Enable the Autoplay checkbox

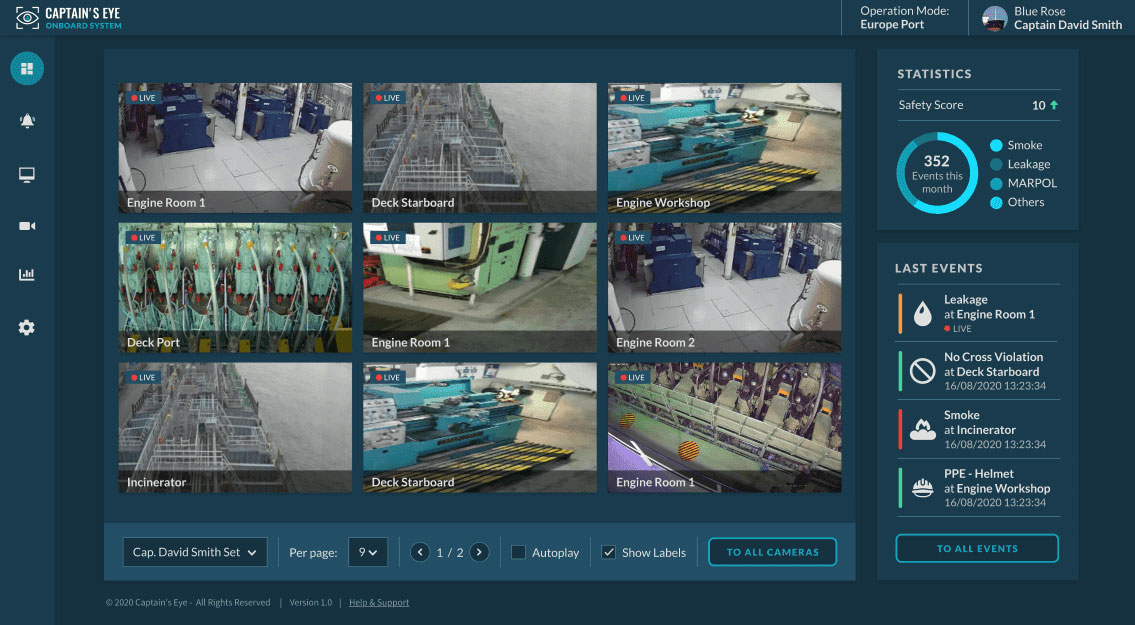[x=518, y=552]
